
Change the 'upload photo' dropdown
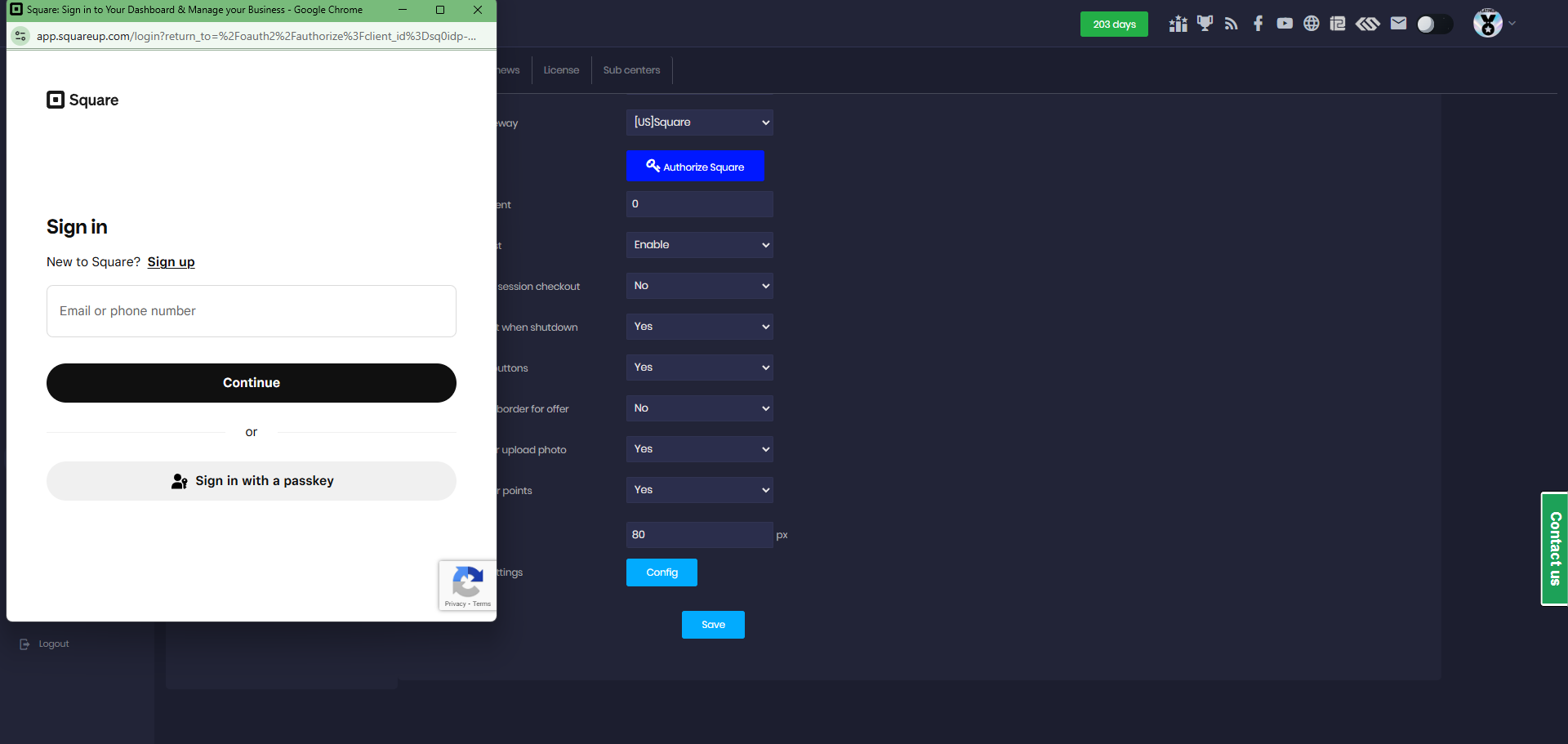700,449
